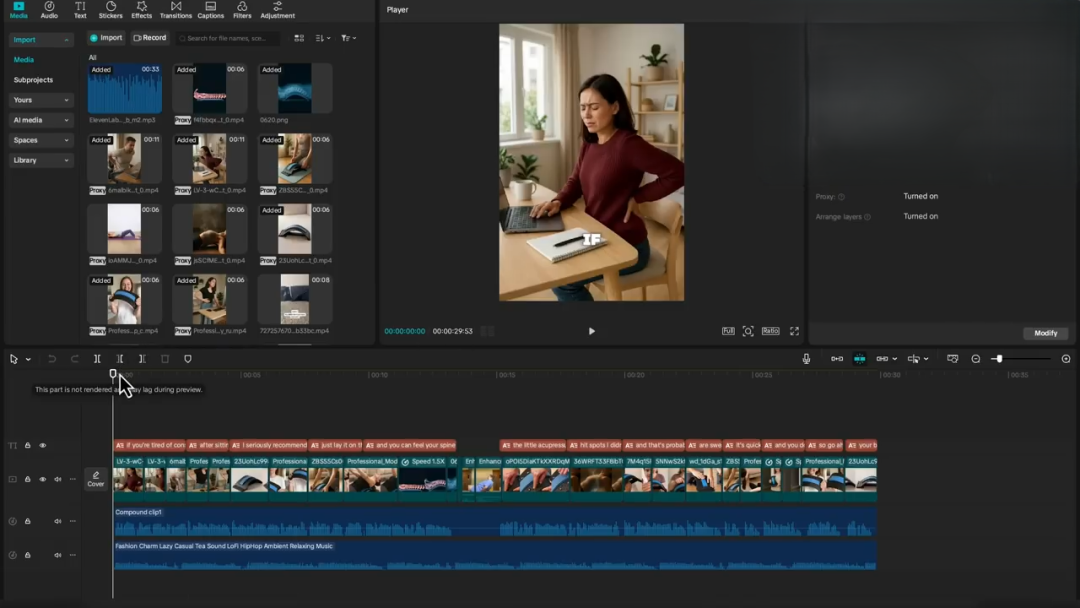Expand the Library section
Screen dimensions: 1080x608
coord(66,160)
